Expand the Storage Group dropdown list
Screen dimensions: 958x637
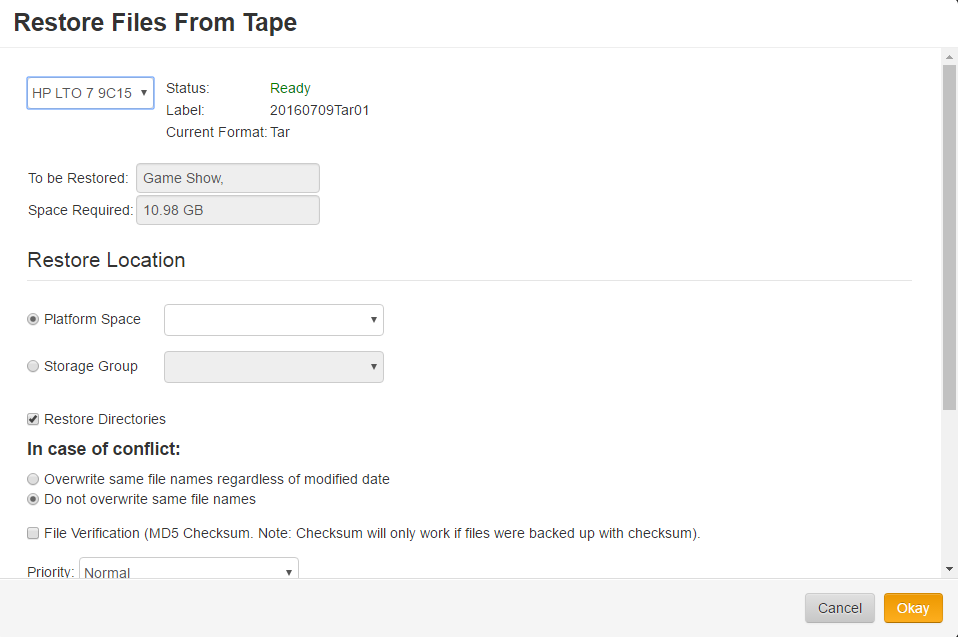(274, 367)
